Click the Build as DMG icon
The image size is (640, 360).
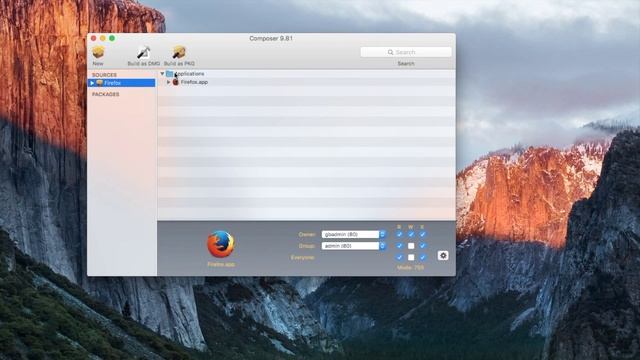pyautogui.click(x=143, y=52)
